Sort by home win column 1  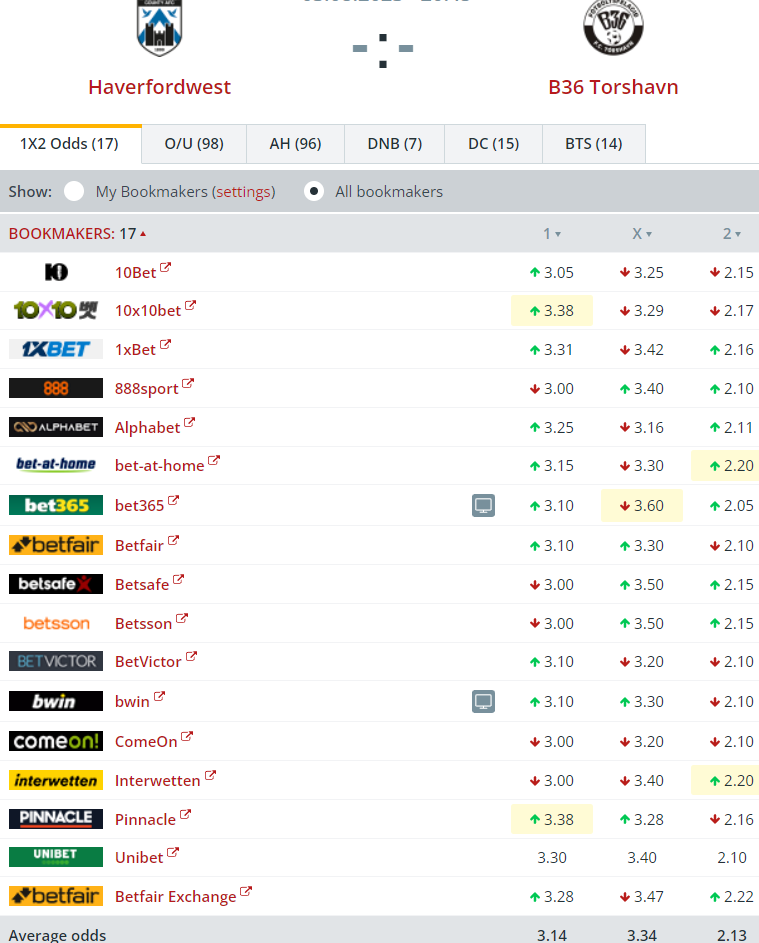pyautogui.click(x=551, y=234)
